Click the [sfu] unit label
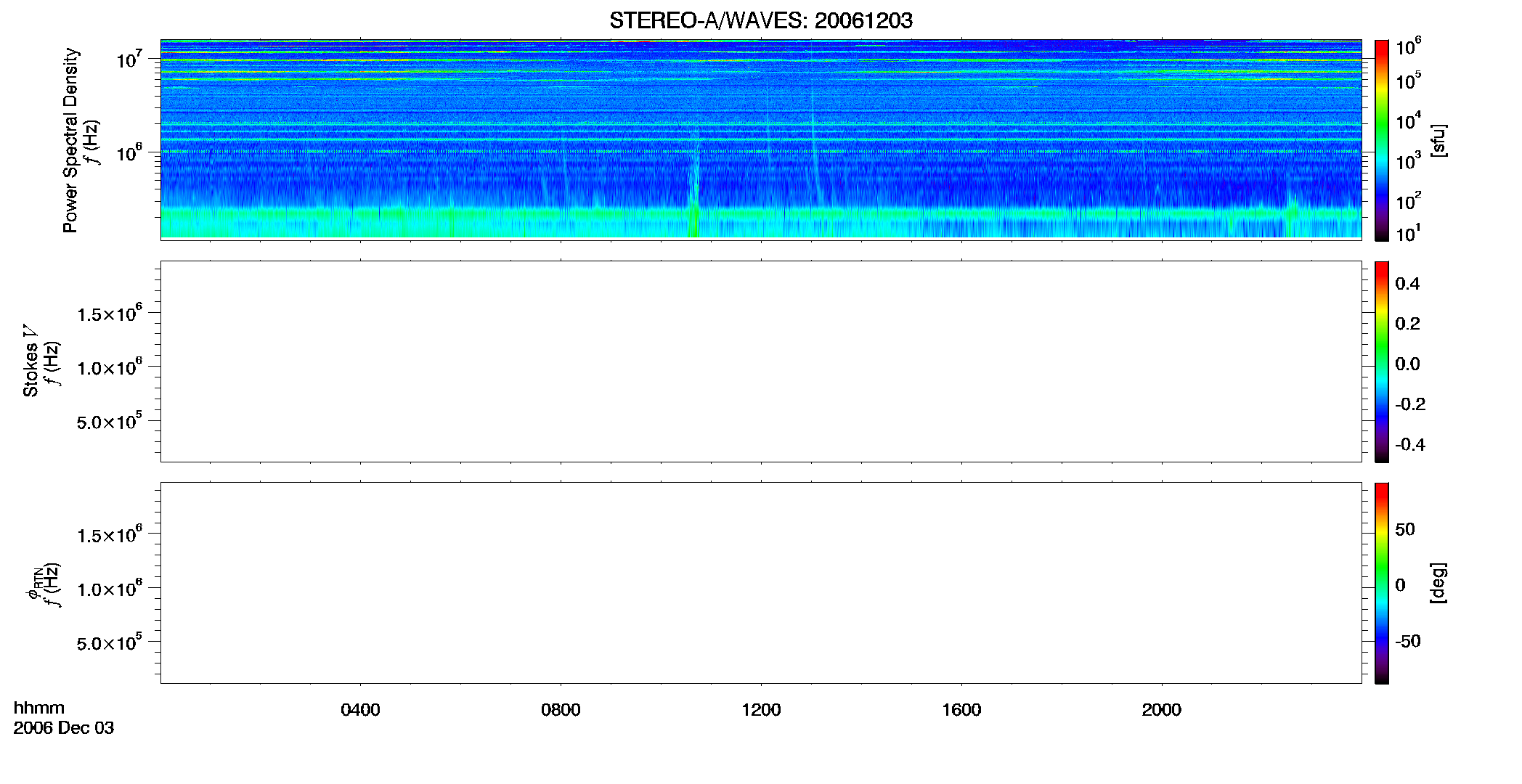 click(x=1438, y=140)
